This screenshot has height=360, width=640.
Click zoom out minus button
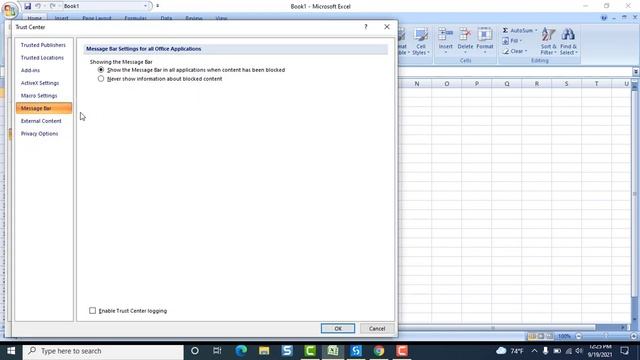(578, 336)
